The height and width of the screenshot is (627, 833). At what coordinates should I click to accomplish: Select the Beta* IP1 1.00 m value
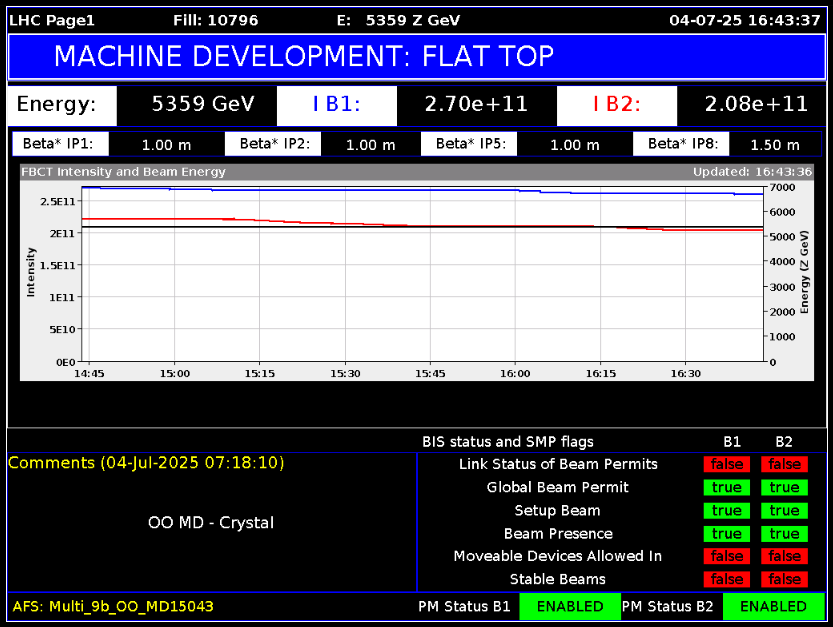point(166,145)
